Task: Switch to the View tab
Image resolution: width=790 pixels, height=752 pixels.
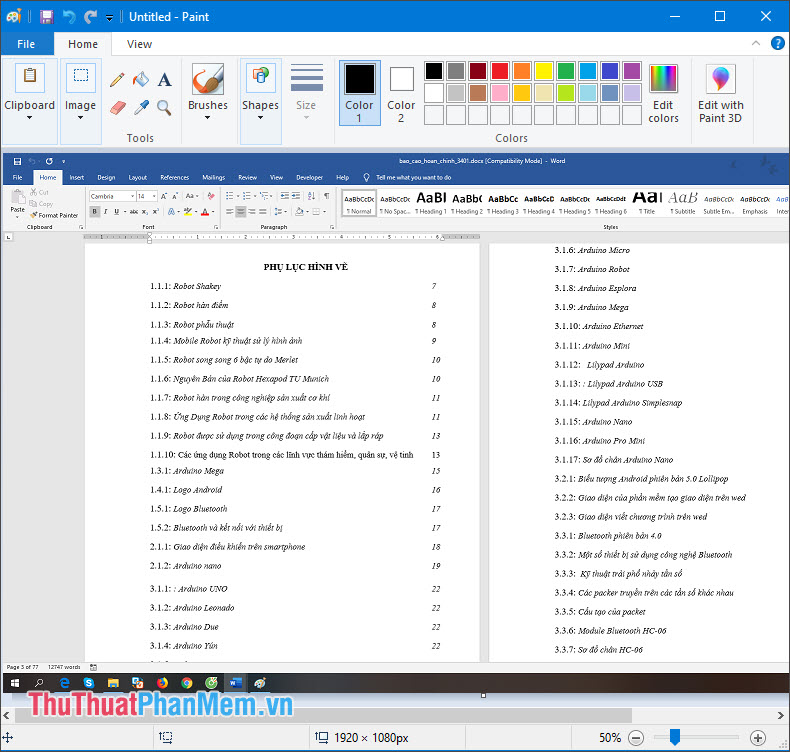Action: pyautogui.click(x=140, y=44)
